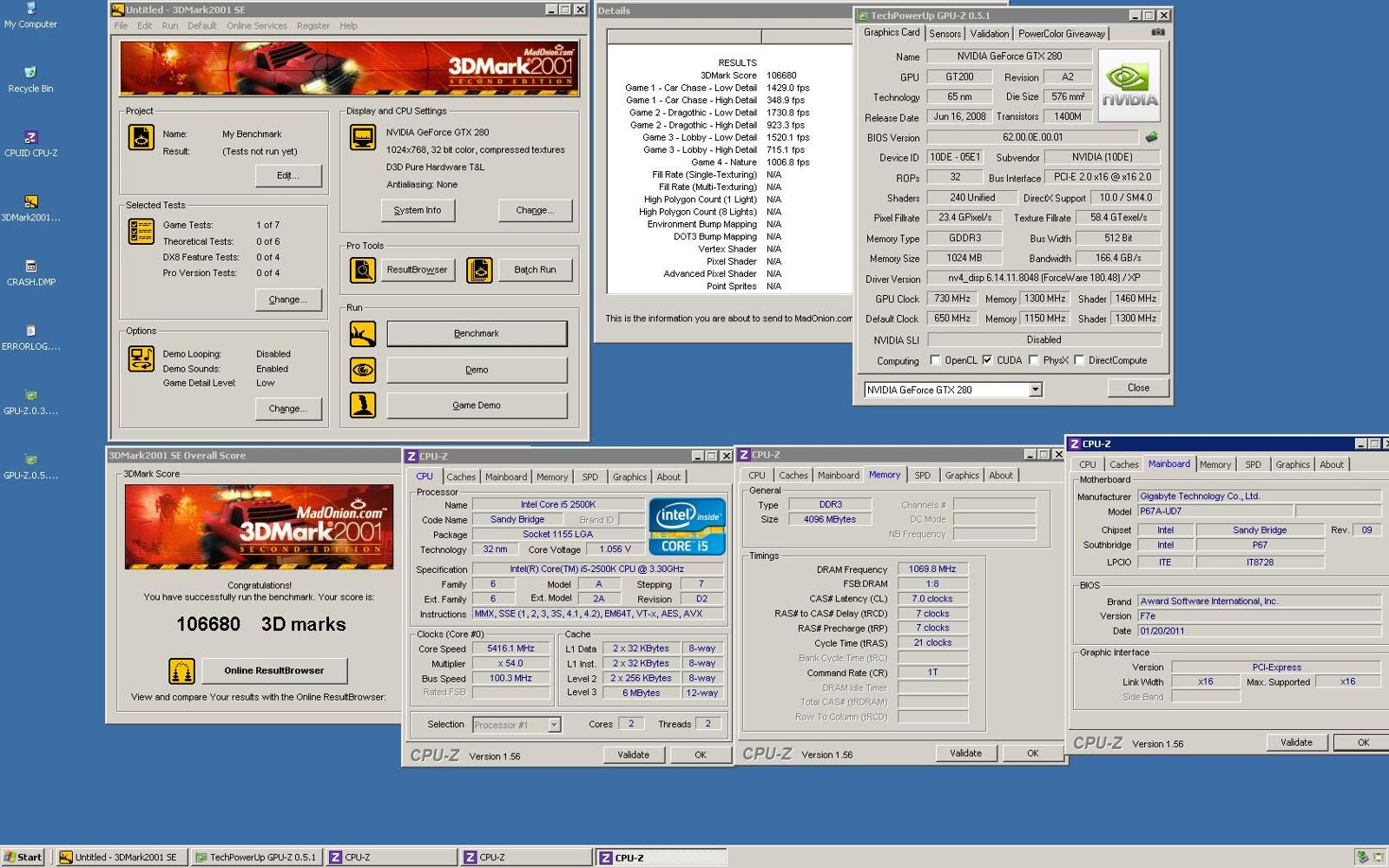Click the Specification i5-2500K CPU field
The image size is (1389, 868).
(x=597, y=569)
